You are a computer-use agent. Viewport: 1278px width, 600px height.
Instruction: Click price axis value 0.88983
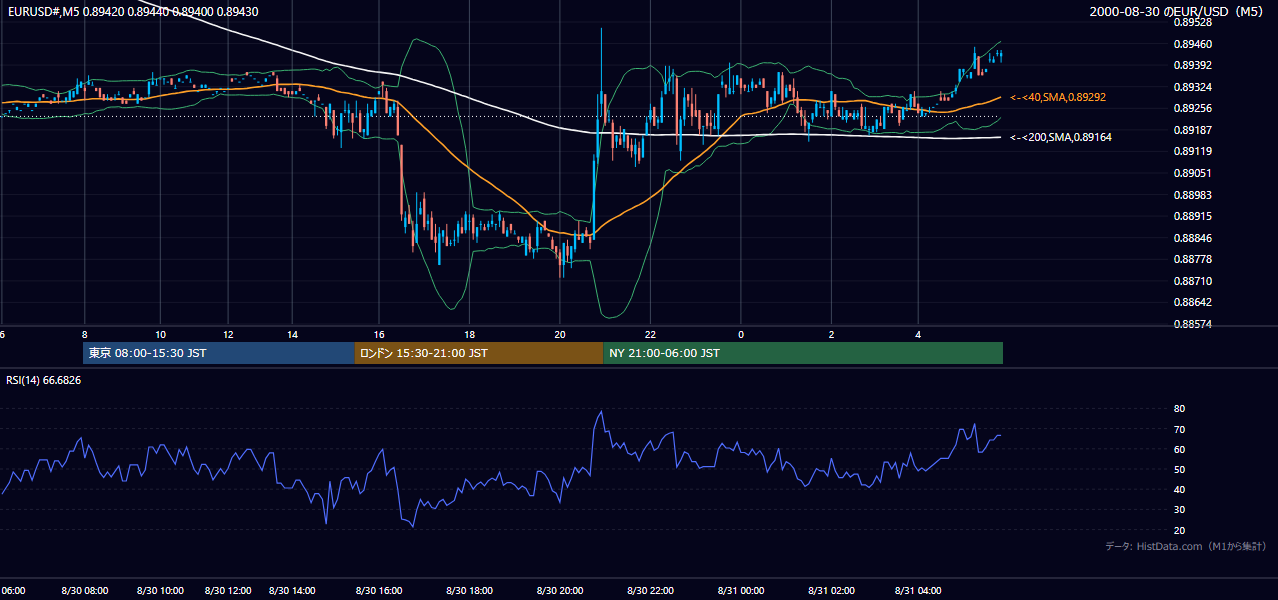[1193, 195]
